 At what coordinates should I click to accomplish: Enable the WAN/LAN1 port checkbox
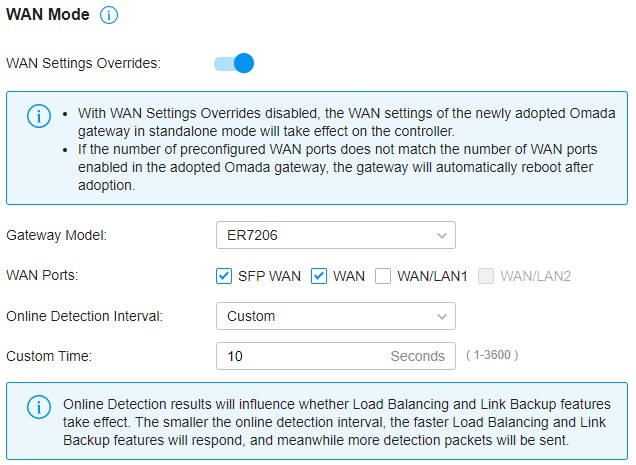pyautogui.click(x=383, y=276)
